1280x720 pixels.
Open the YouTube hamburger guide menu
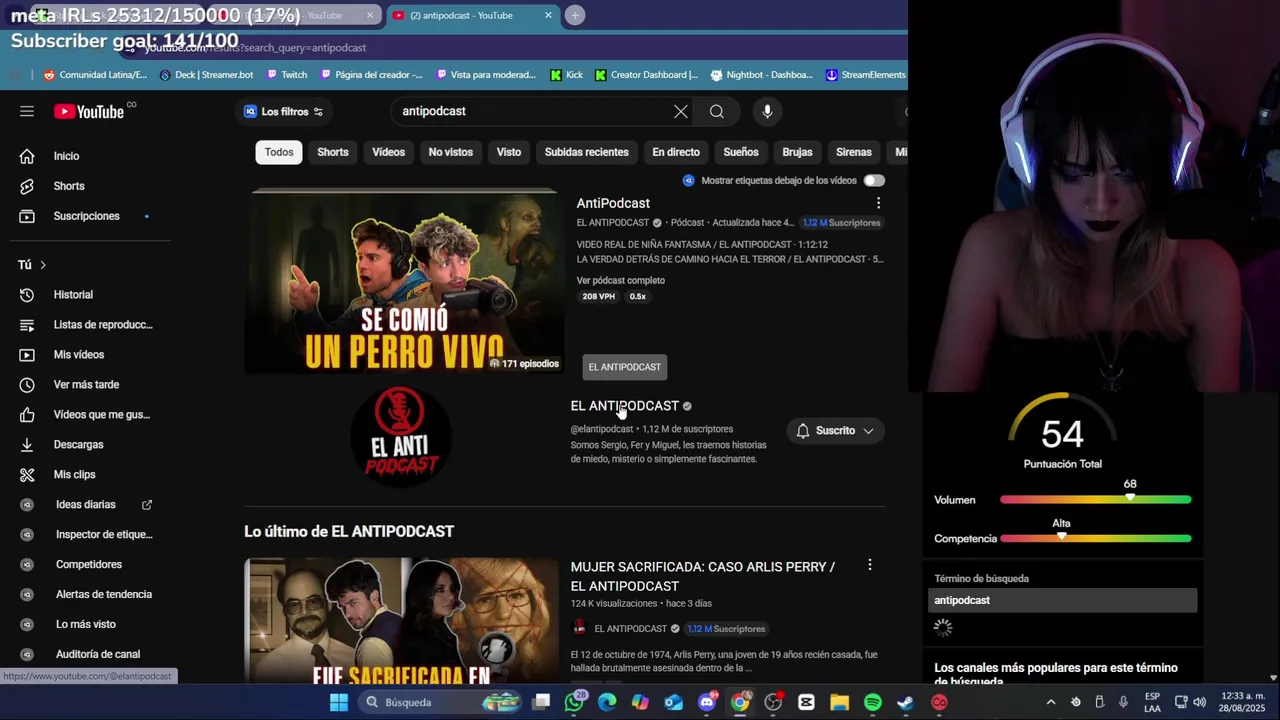click(27, 111)
